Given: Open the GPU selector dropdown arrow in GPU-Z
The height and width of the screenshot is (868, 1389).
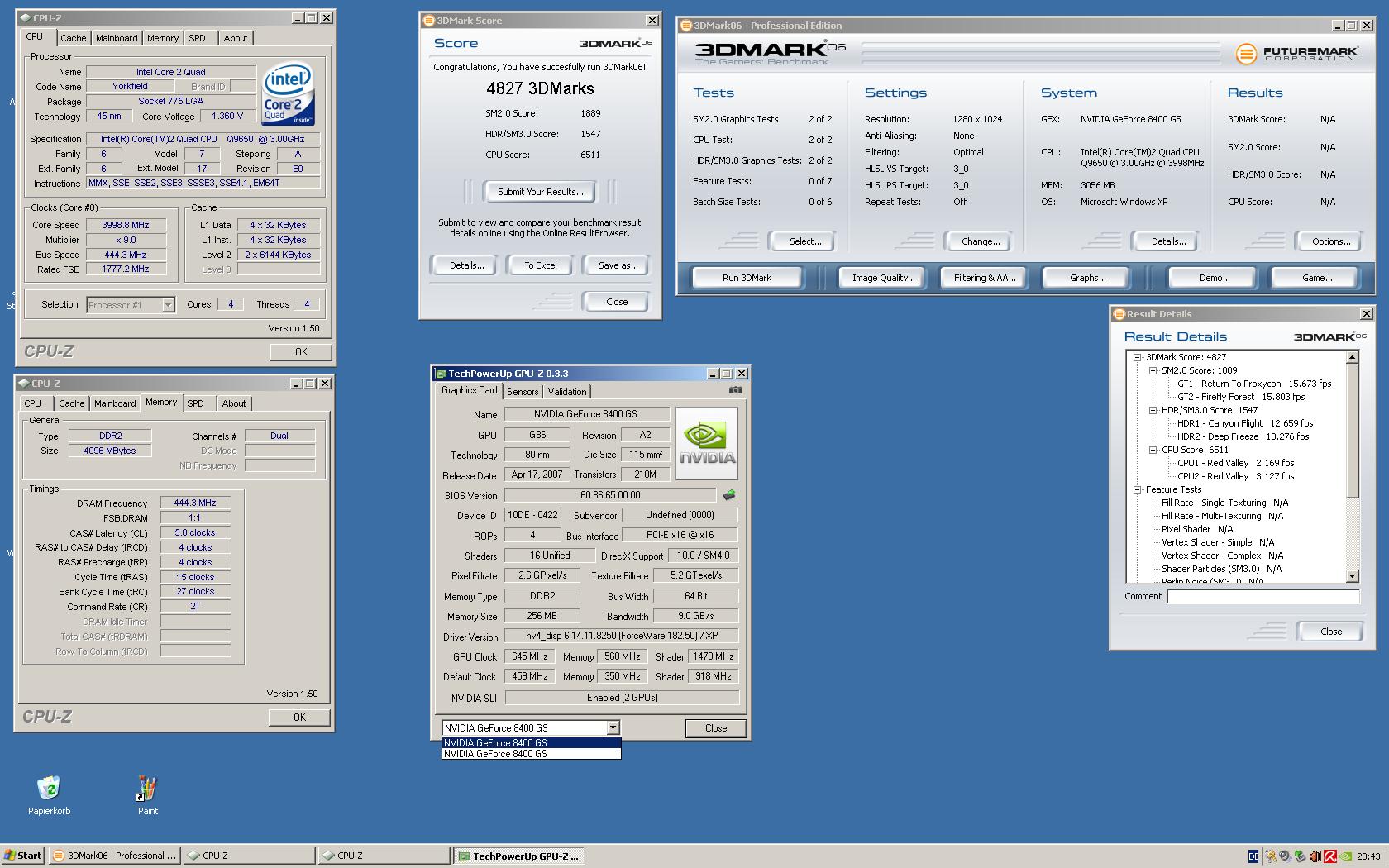Looking at the screenshot, I should point(613,727).
